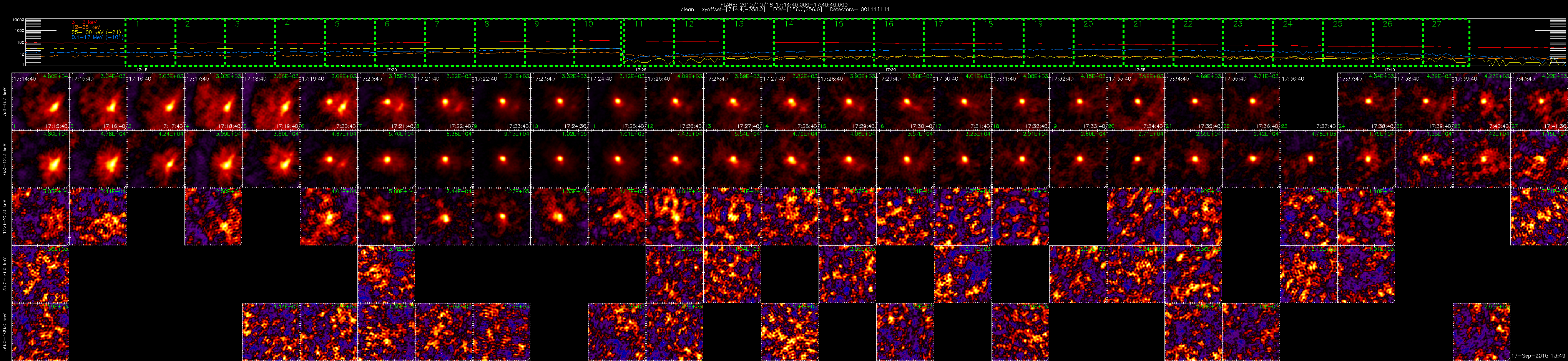1568x361 pixels.
Task: Open 6.0-12.0 keV image for interval 2
Action: coord(98,159)
